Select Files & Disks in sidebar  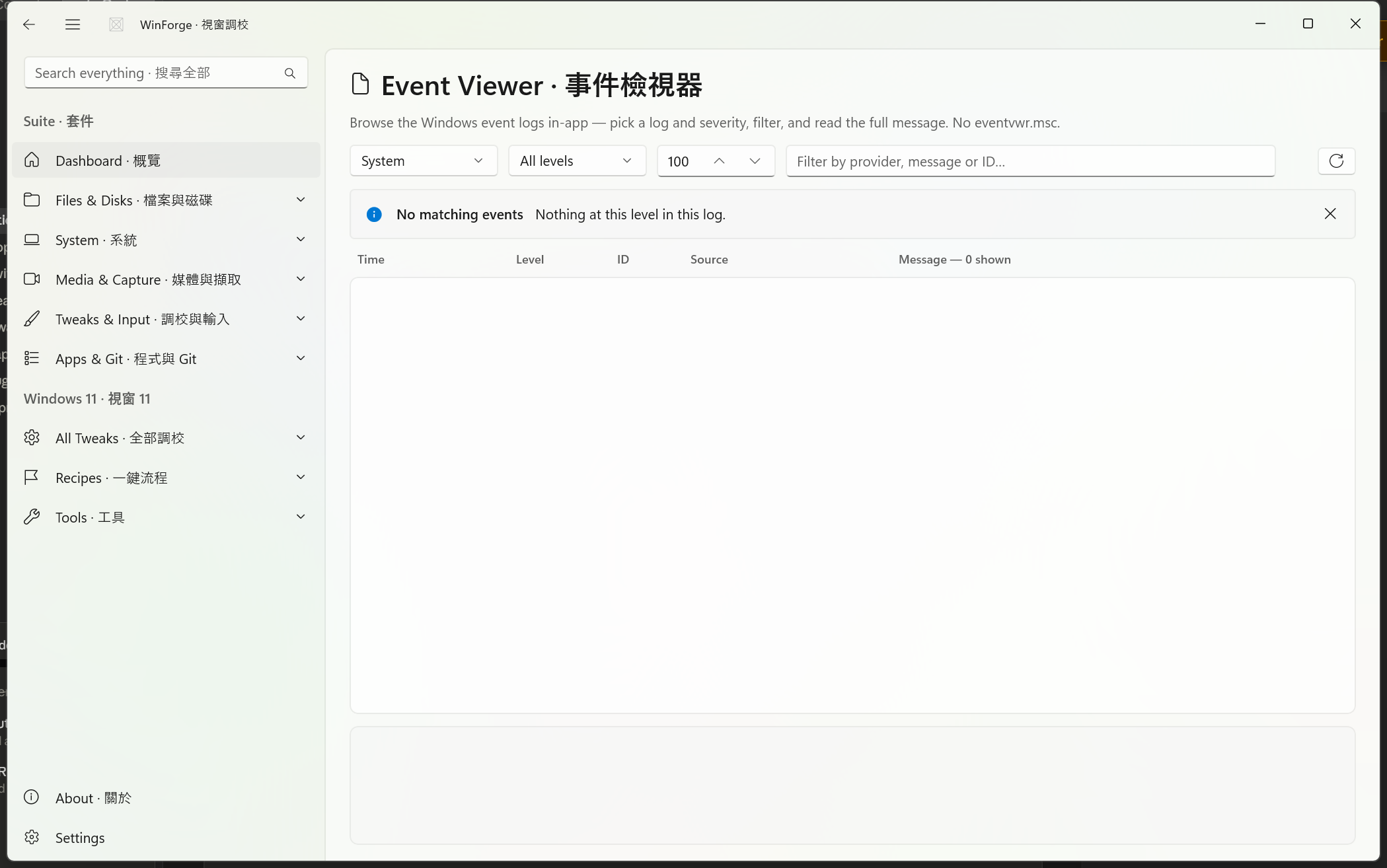[166, 200]
